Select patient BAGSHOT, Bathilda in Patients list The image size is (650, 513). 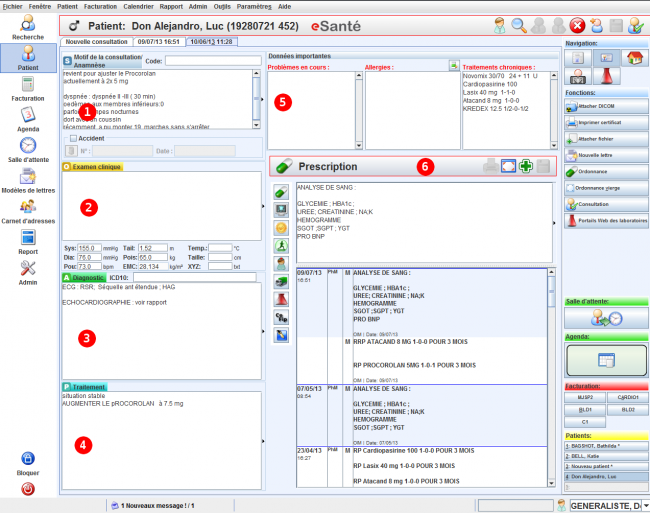[605, 447]
